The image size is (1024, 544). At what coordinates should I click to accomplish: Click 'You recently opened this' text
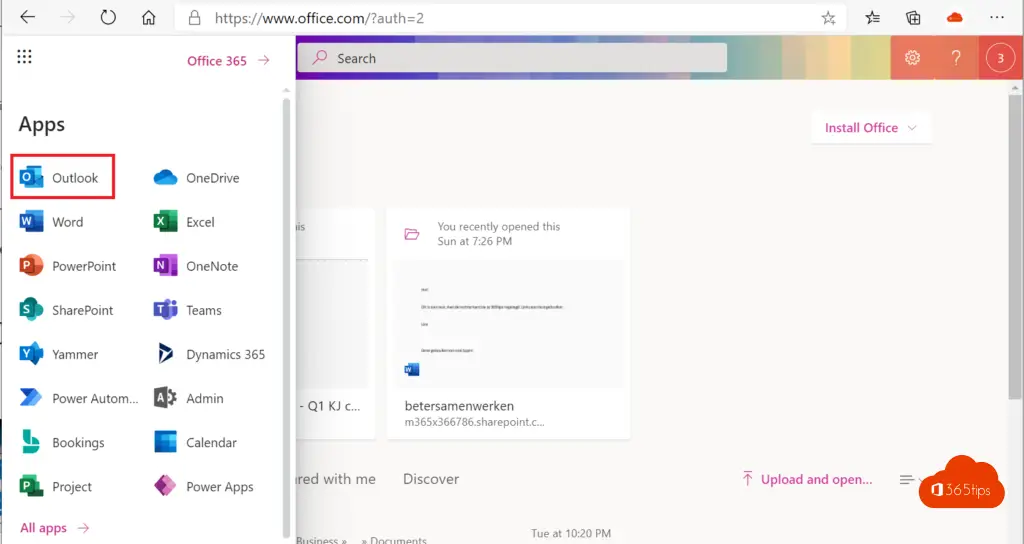(x=499, y=227)
